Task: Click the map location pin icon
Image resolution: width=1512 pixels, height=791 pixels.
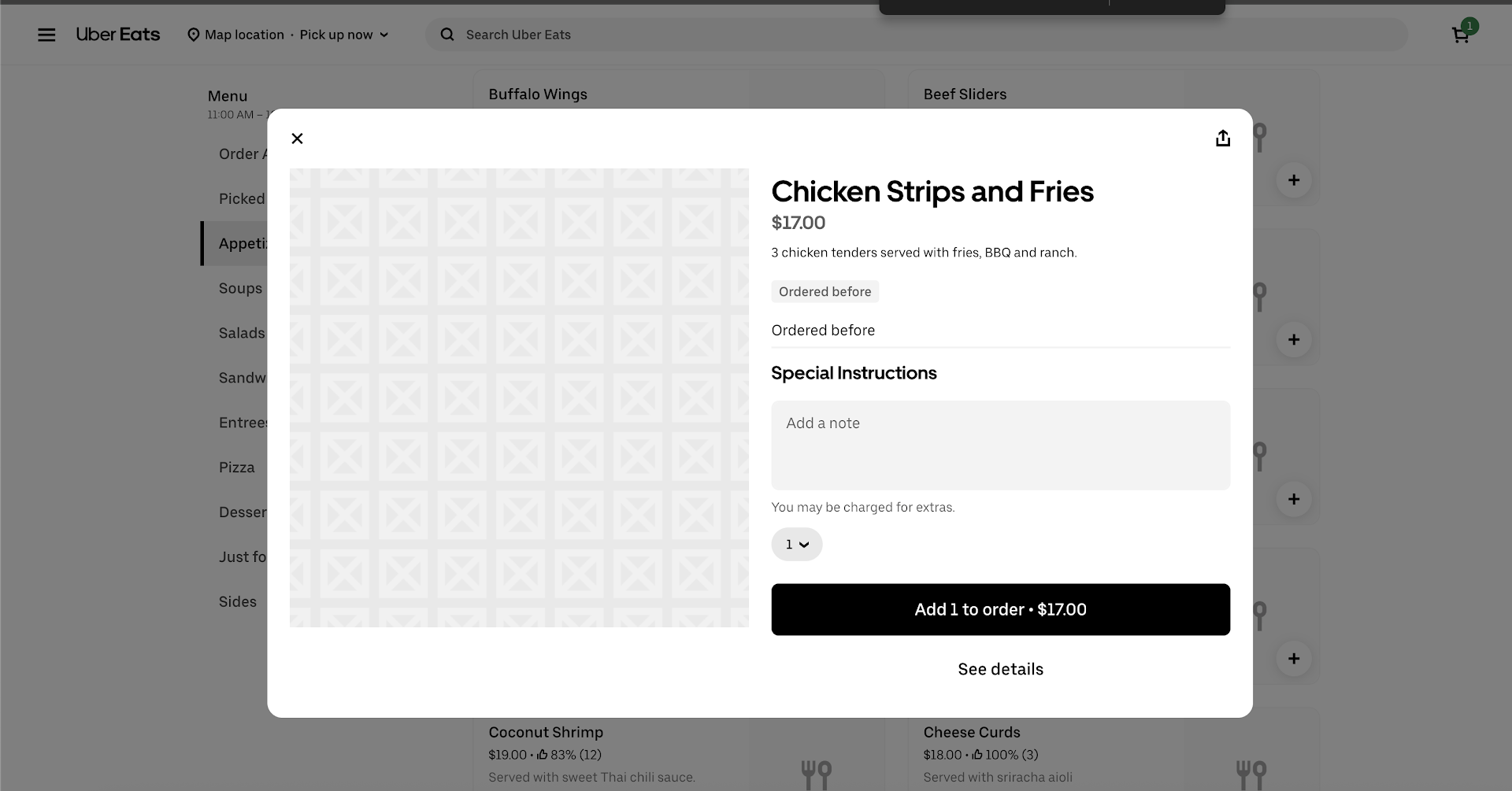Action: [x=193, y=35]
